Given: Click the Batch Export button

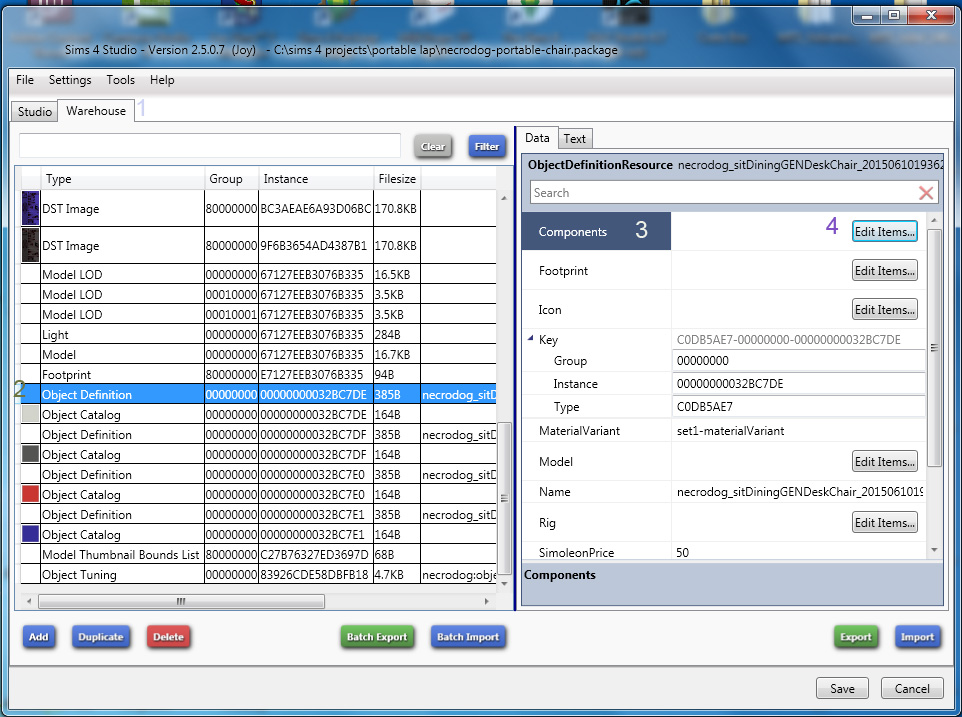Looking at the screenshot, I should pos(377,637).
